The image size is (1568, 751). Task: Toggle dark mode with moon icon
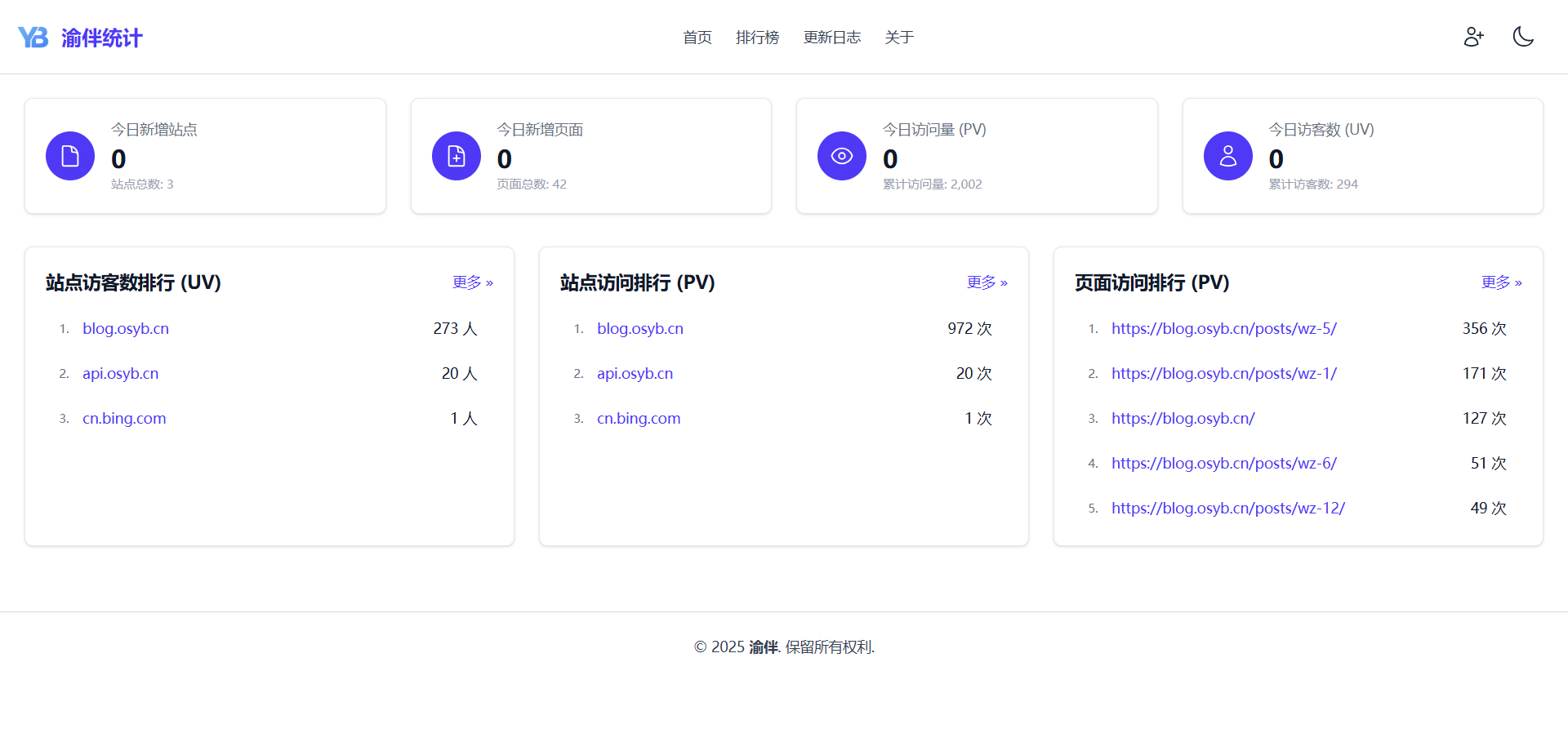click(x=1523, y=37)
